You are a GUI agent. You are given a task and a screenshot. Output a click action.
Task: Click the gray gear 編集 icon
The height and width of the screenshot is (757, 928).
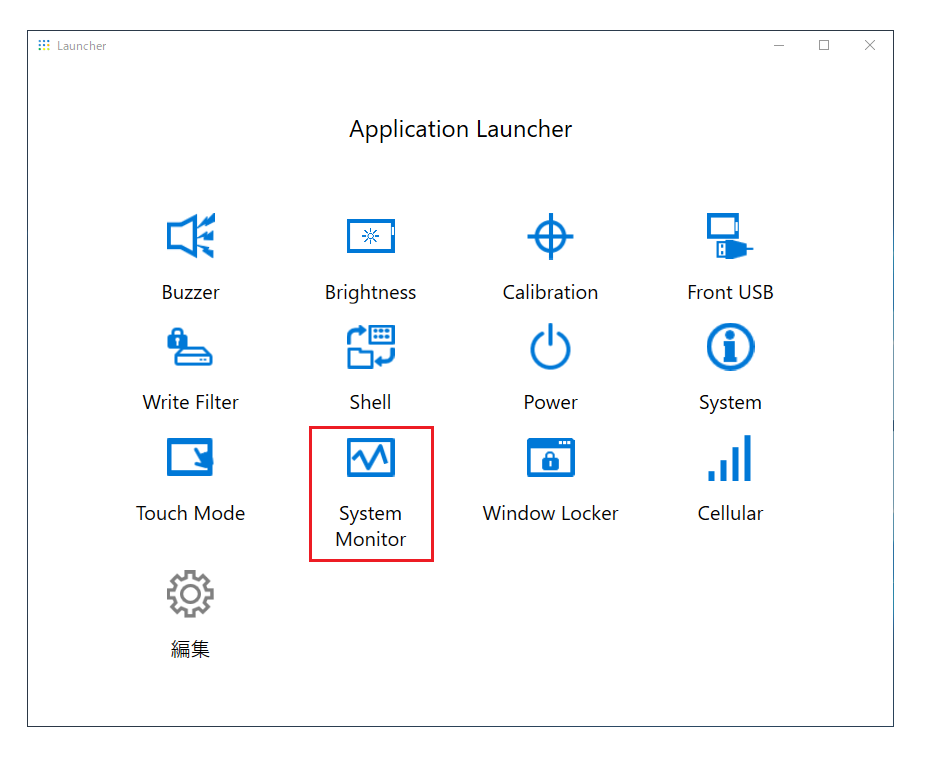click(190, 594)
